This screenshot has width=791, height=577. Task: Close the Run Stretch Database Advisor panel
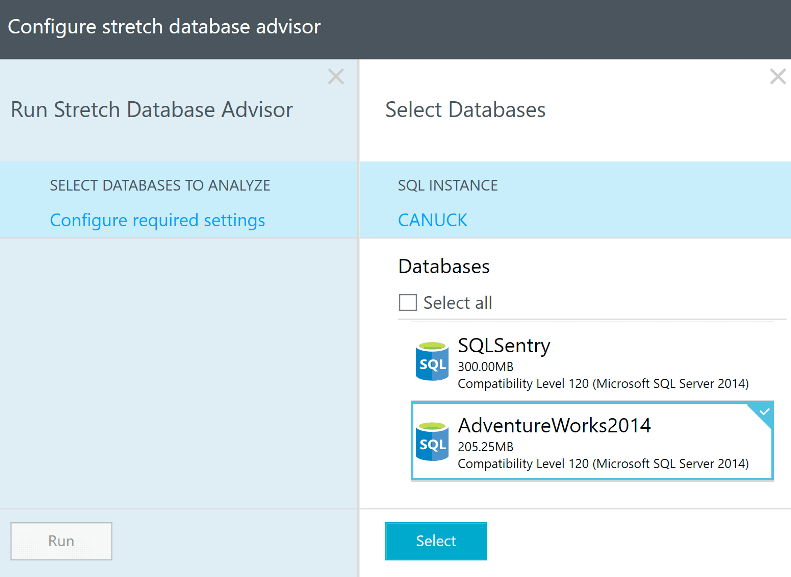click(x=336, y=77)
